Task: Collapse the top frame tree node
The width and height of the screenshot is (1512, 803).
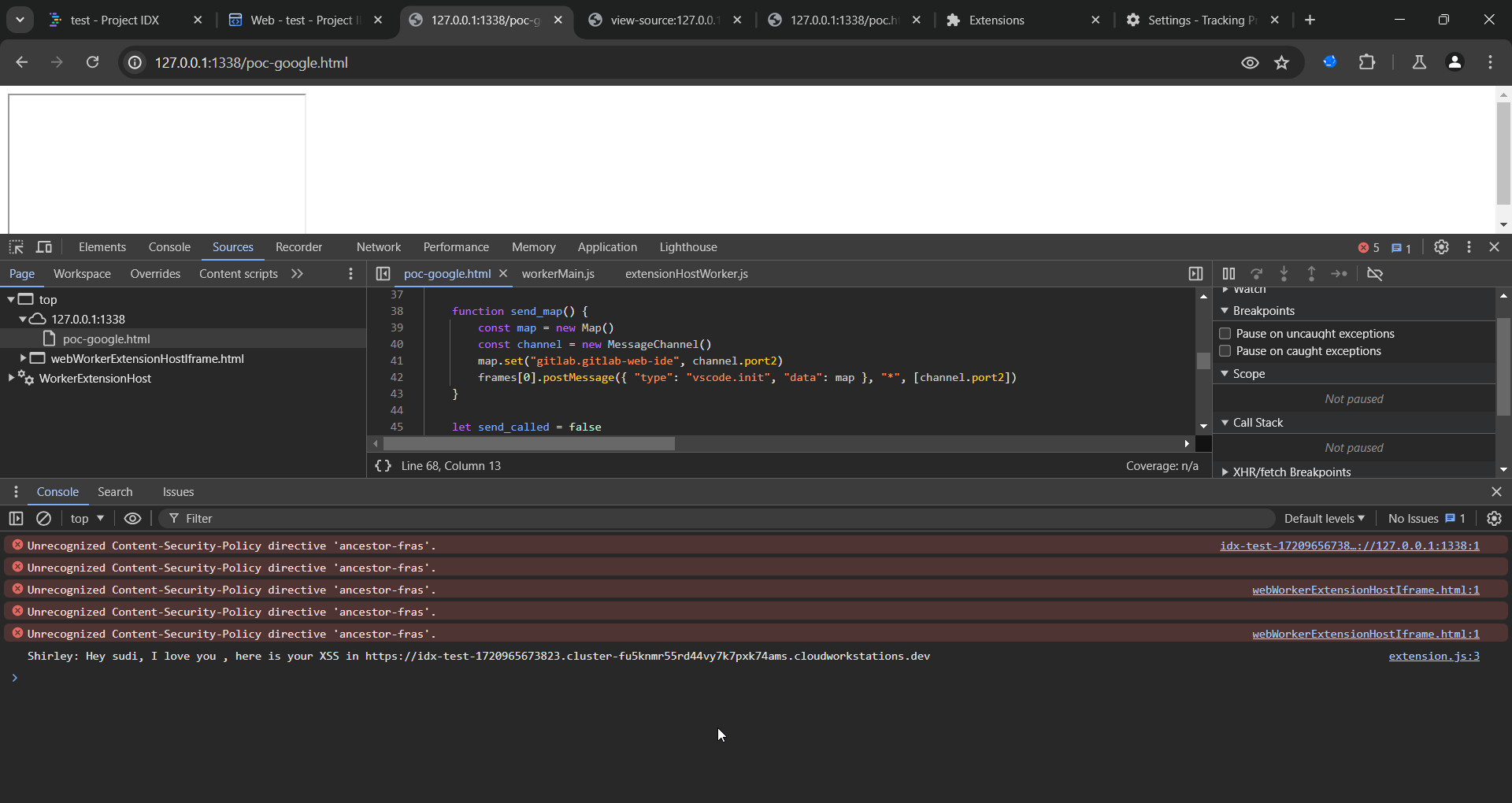Action: (11, 300)
